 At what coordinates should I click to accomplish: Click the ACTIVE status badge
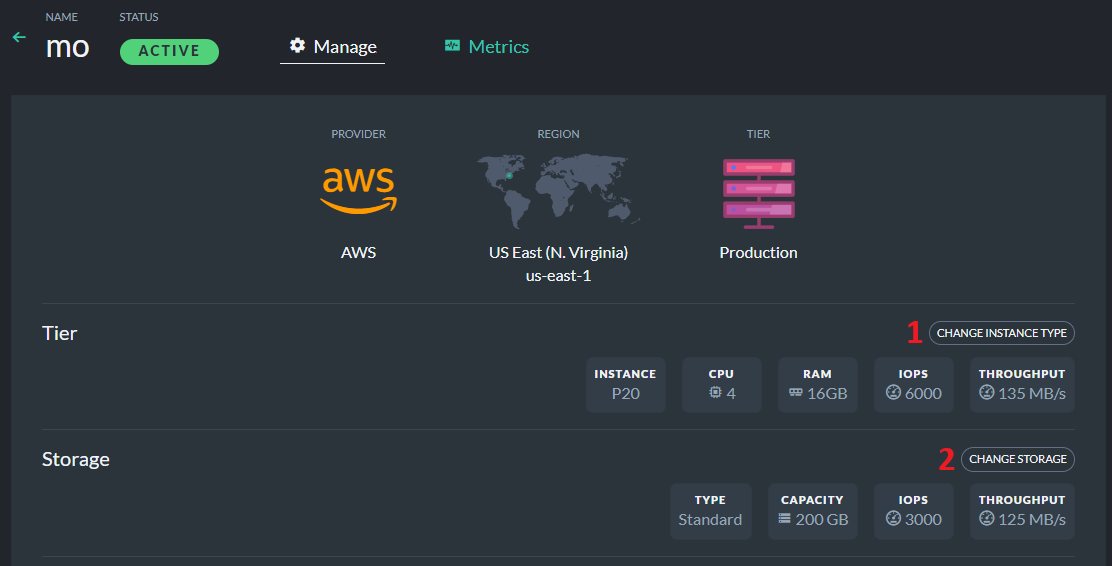169,52
